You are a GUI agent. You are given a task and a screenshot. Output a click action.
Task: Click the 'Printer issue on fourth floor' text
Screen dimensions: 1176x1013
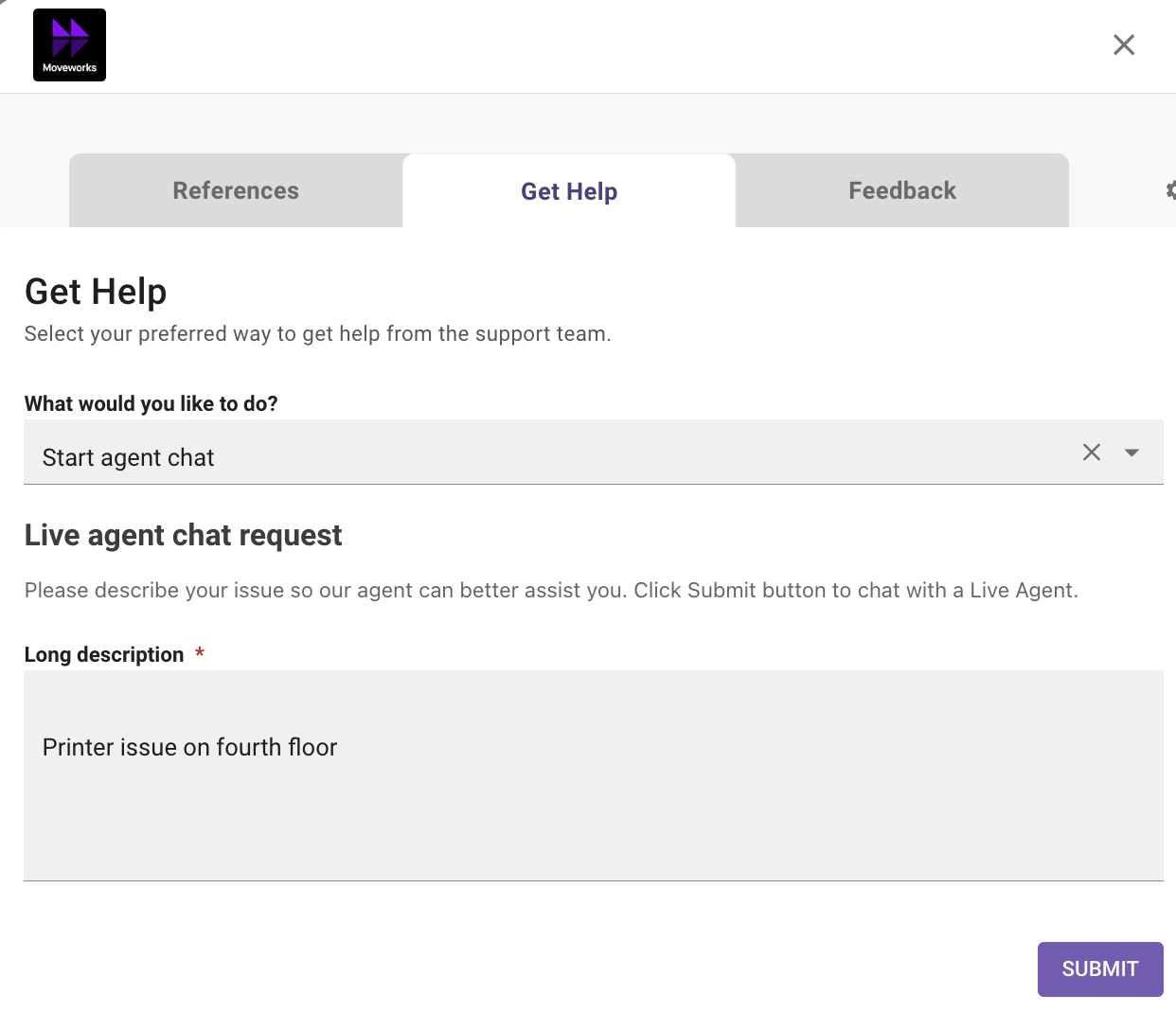coord(189,748)
